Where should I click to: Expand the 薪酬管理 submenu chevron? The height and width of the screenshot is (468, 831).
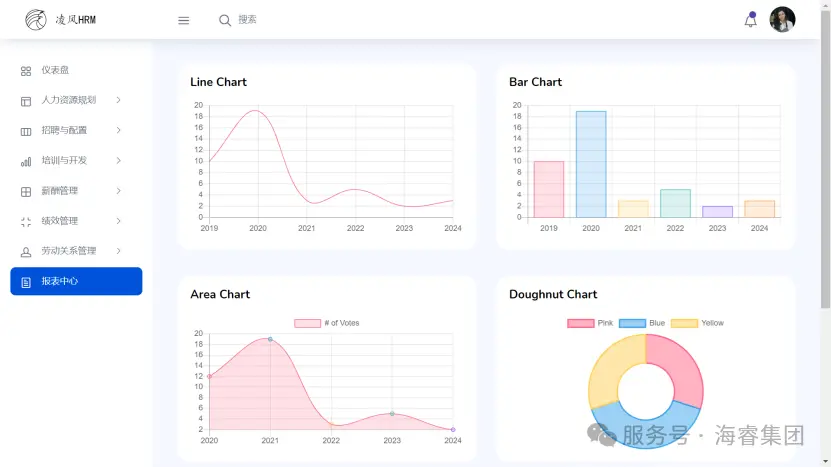[x=118, y=190]
